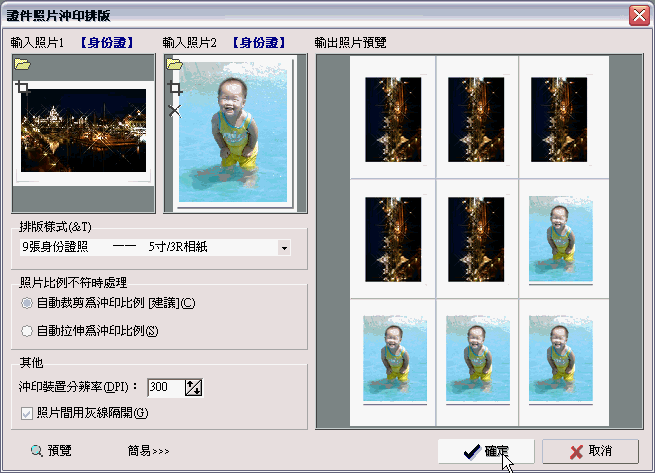The width and height of the screenshot is (655, 473).
Task: Click crop icon on input photo 2
Action: 175,88
